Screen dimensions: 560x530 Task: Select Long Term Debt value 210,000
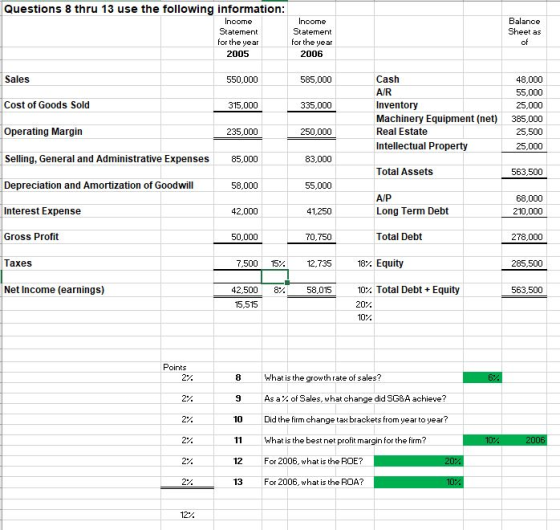(524, 211)
